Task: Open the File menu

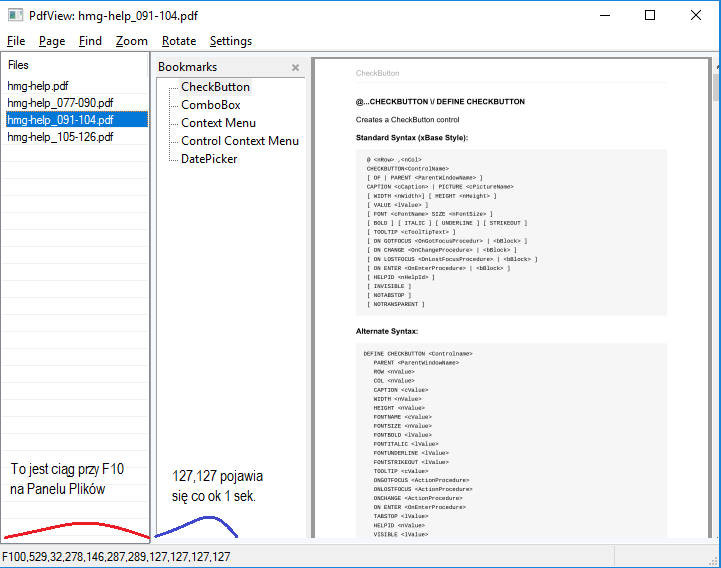Action: [x=16, y=41]
